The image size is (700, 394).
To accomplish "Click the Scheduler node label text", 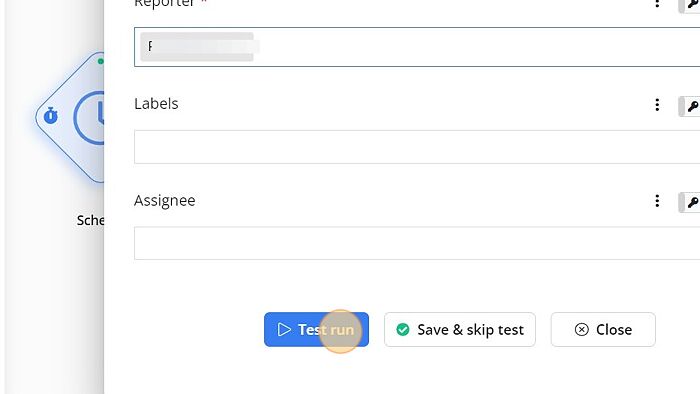I will pos(91,220).
